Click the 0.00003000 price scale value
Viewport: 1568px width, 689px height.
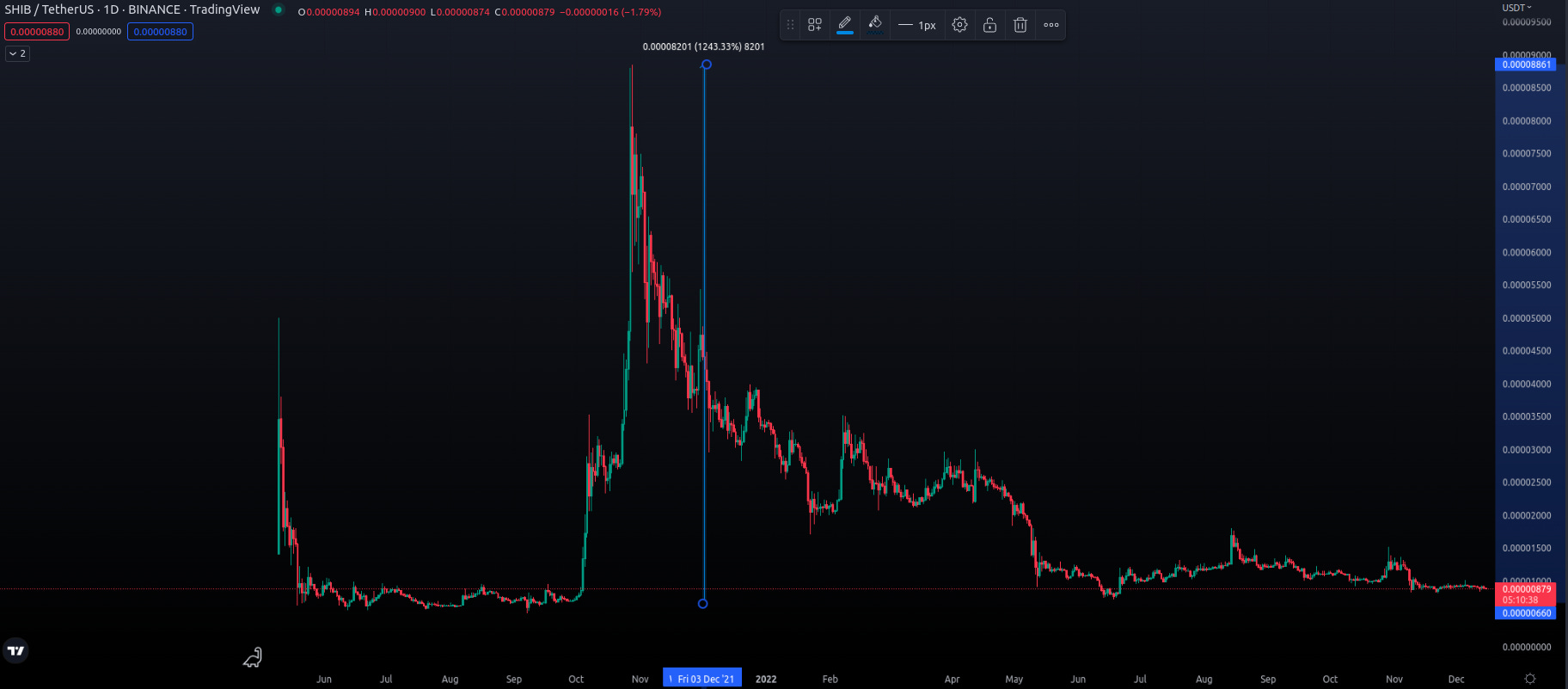(x=1527, y=450)
